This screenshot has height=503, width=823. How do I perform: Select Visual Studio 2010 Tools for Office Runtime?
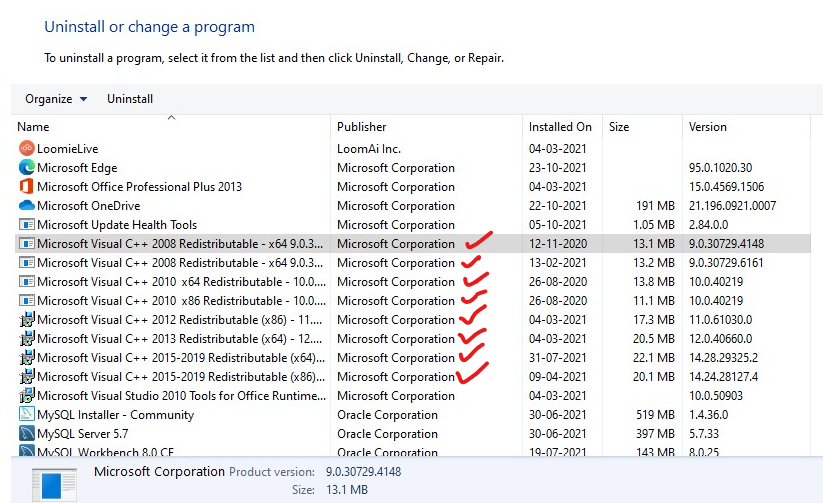coord(182,395)
